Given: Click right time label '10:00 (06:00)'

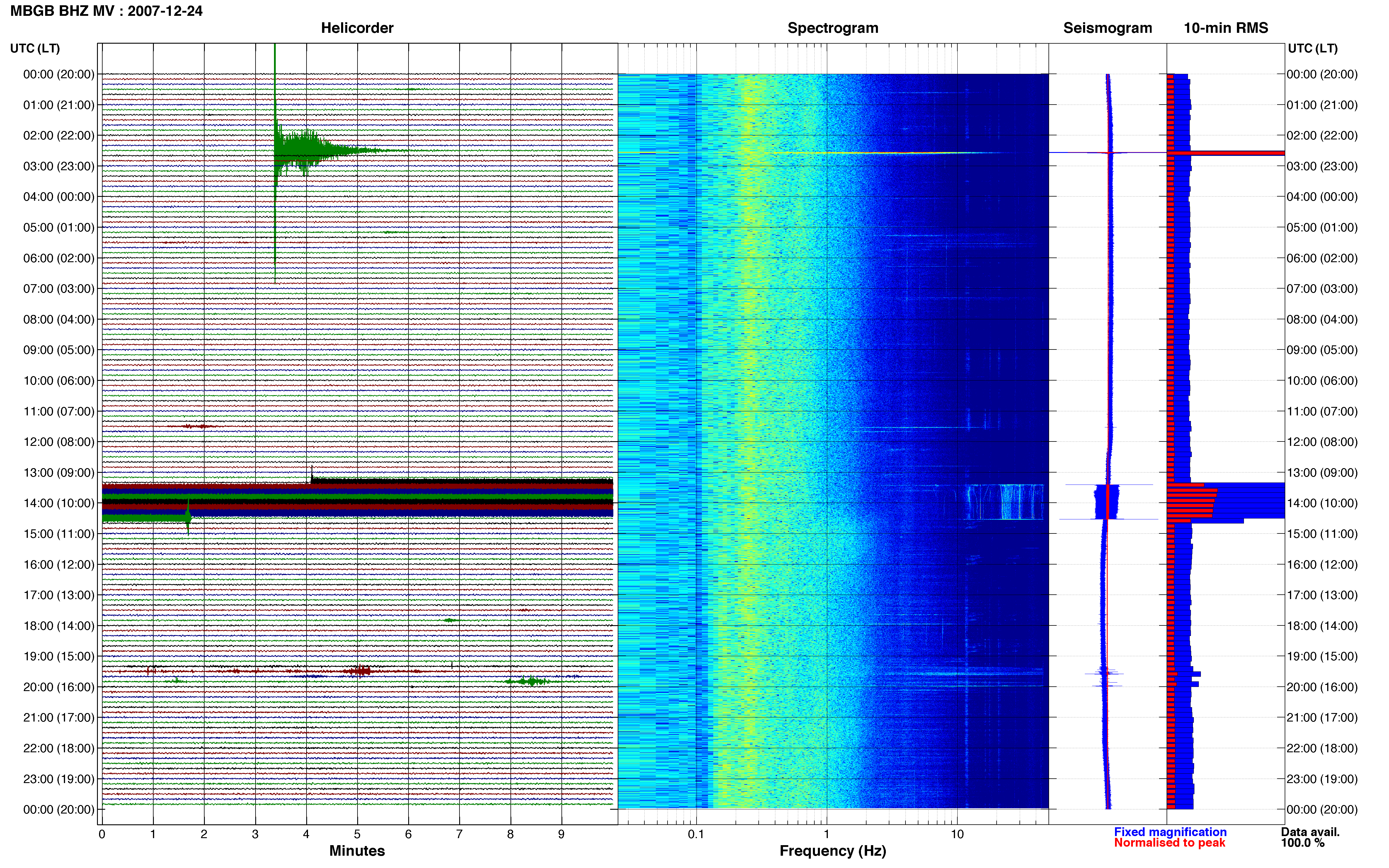Looking at the screenshot, I should tap(1322, 381).
